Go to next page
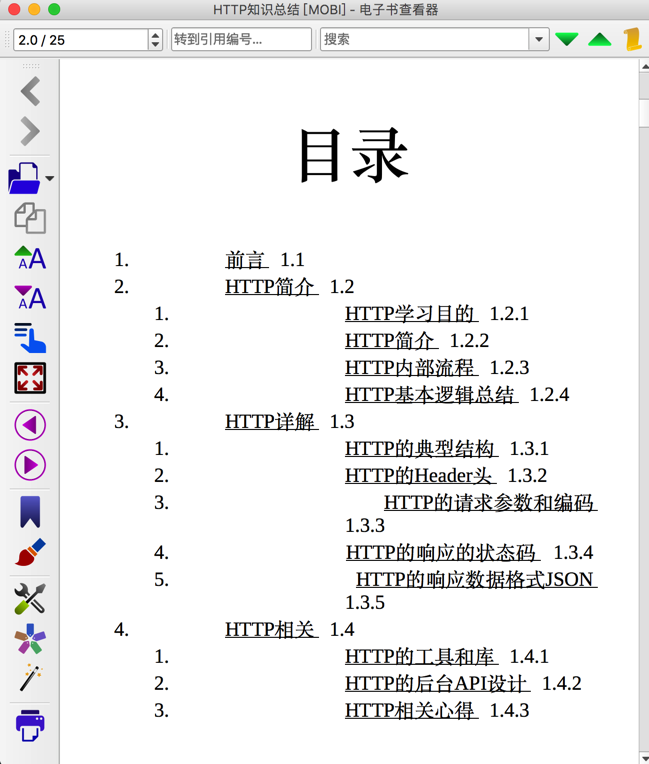Viewport: 649px width, 764px height. pos(30,465)
